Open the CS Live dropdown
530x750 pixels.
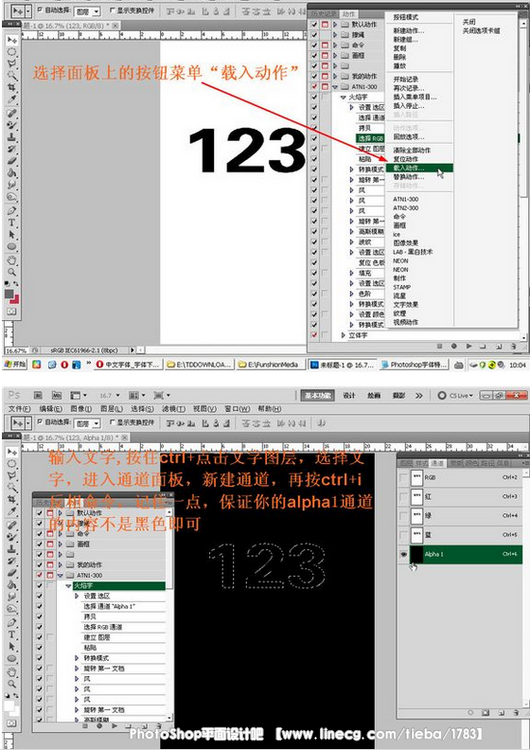tap(456, 396)
